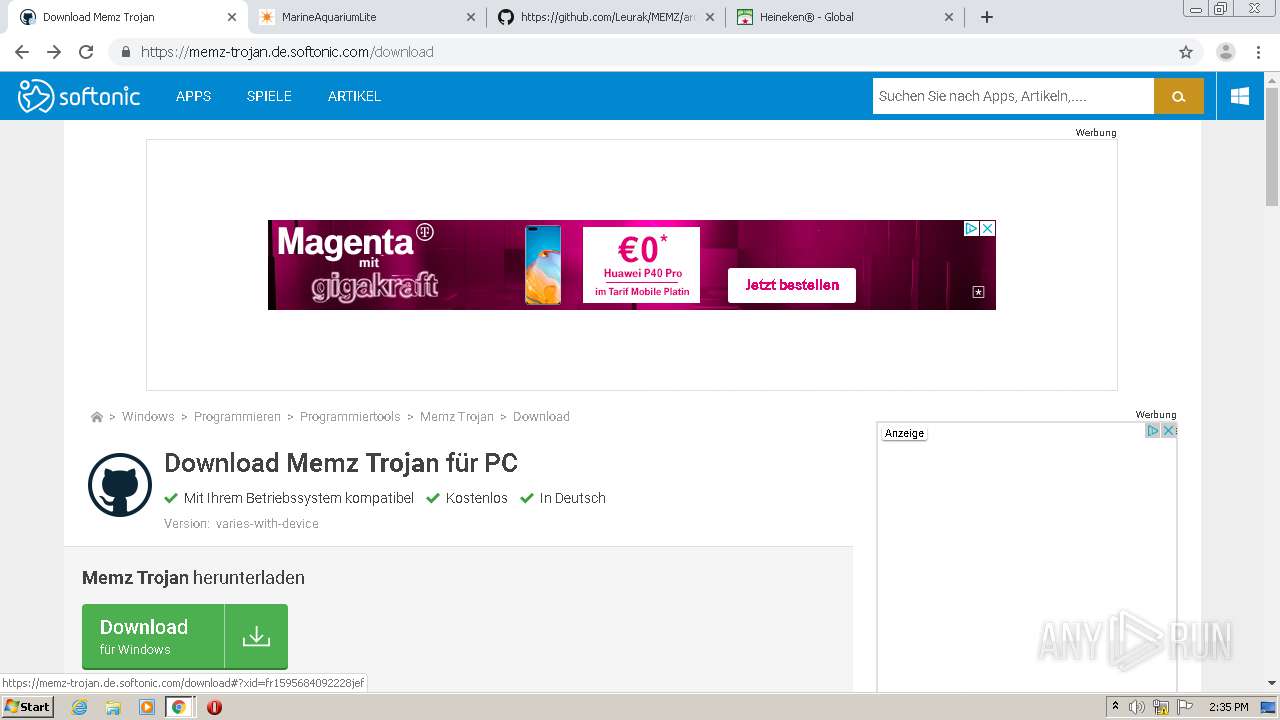Image resolution: width=1280 pixels, height=720 pixels.
Task: Open the Chrome profile avatar
Action: pos(1226,52)
